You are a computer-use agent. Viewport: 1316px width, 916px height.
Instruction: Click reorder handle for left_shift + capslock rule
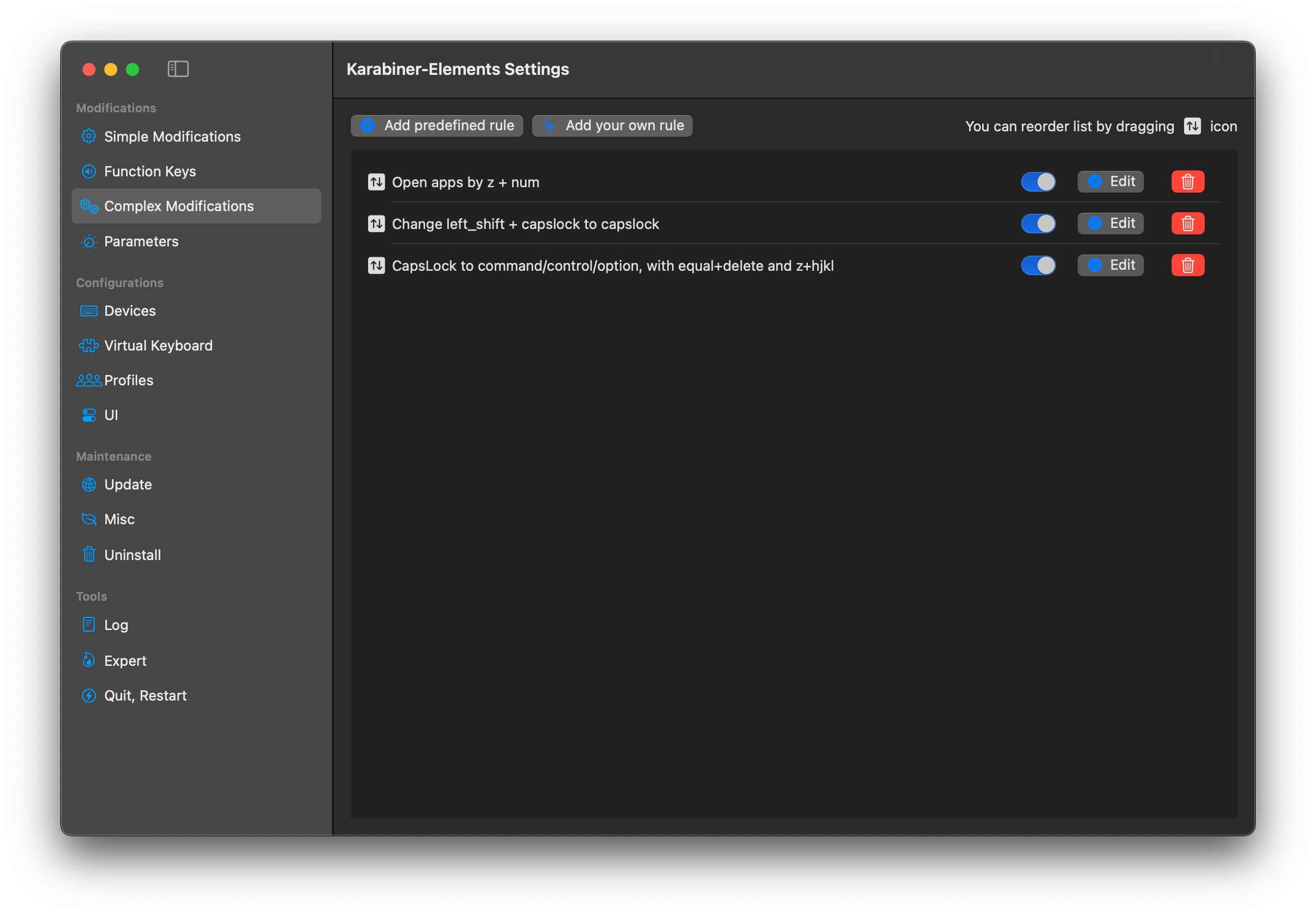coord(376,224)
